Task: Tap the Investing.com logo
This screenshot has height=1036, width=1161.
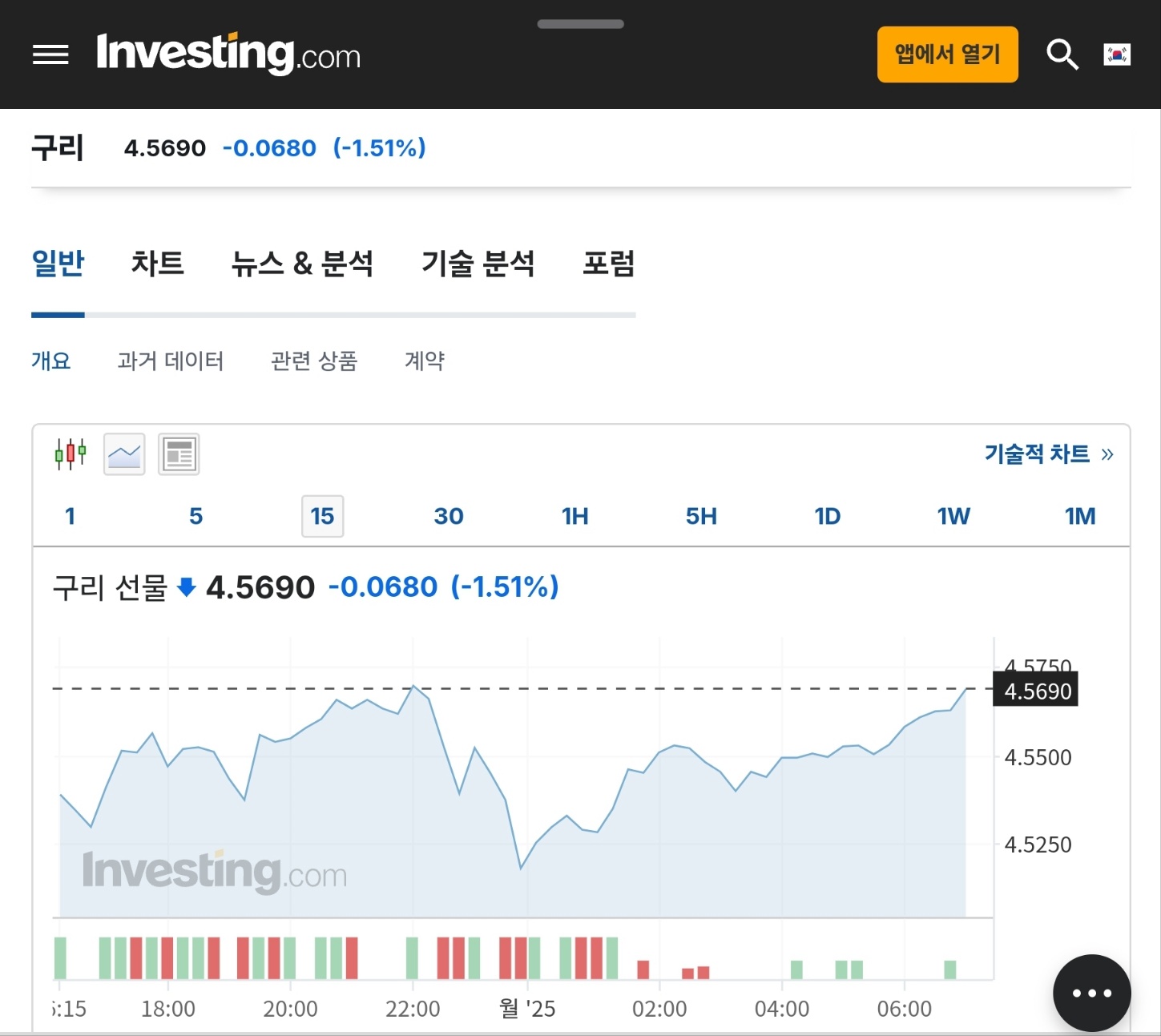Action: tap(228, 54)
